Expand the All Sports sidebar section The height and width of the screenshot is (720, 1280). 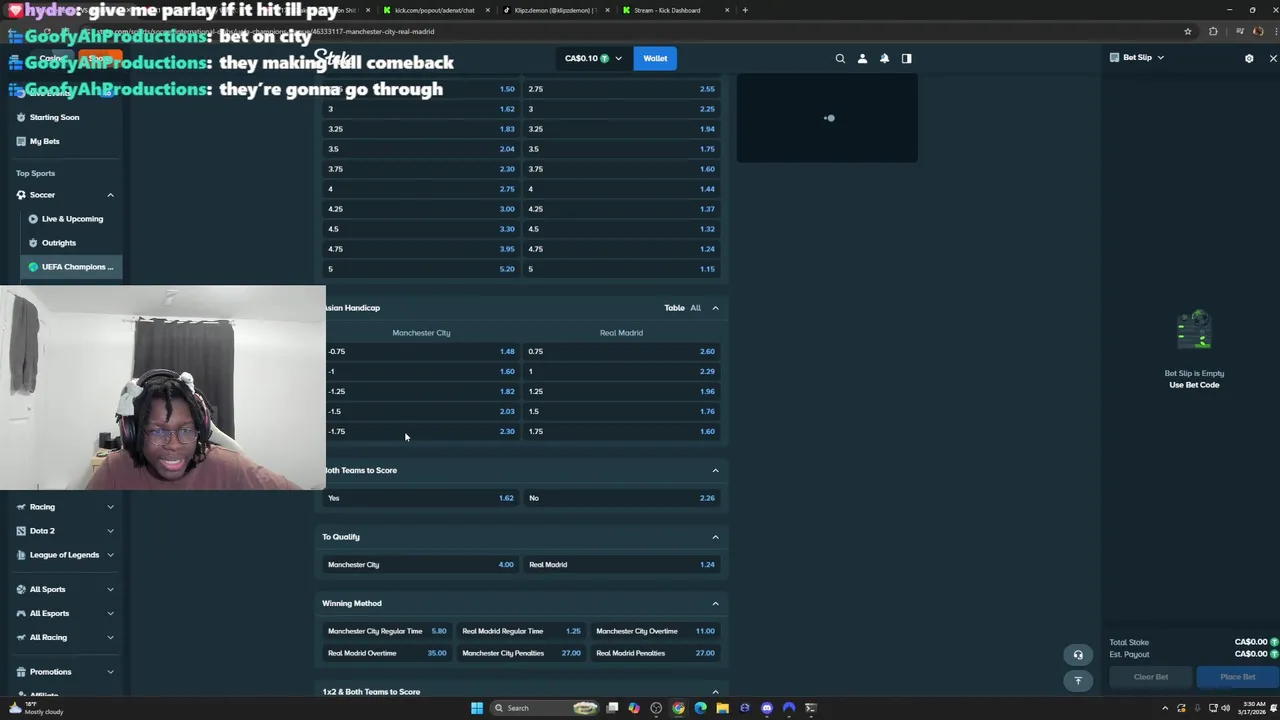(110, 590)
